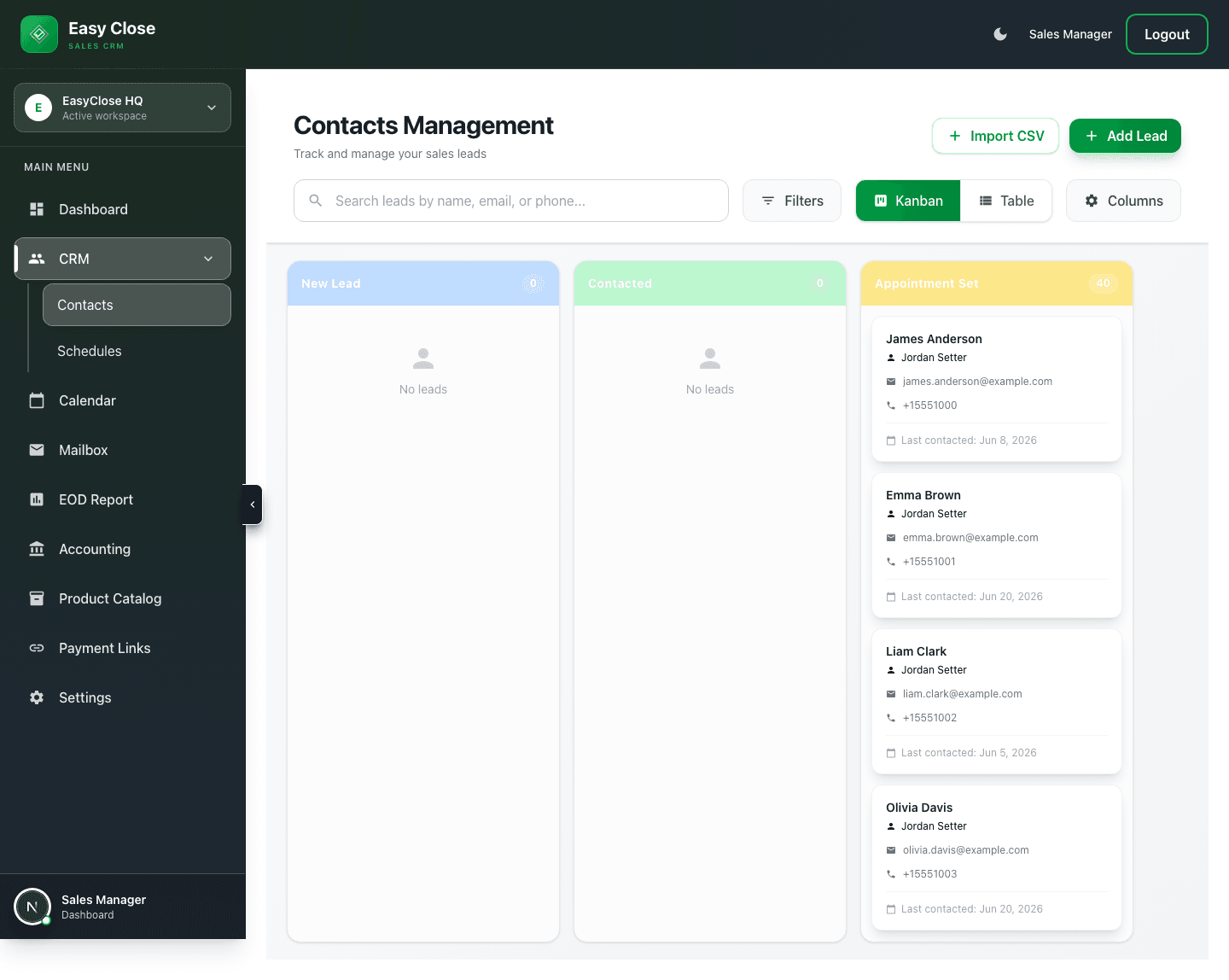Click the Sales Manager profile avatar
Viewport: 1229px width, 980px height.
32,907
